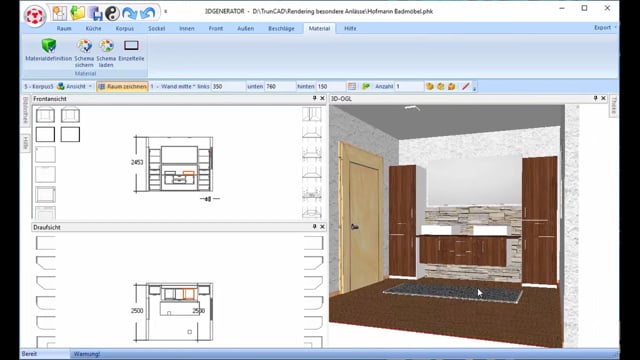
Task: Click the '5 - Korpus5' label in the toolbar
Action: tap(39, 86)
